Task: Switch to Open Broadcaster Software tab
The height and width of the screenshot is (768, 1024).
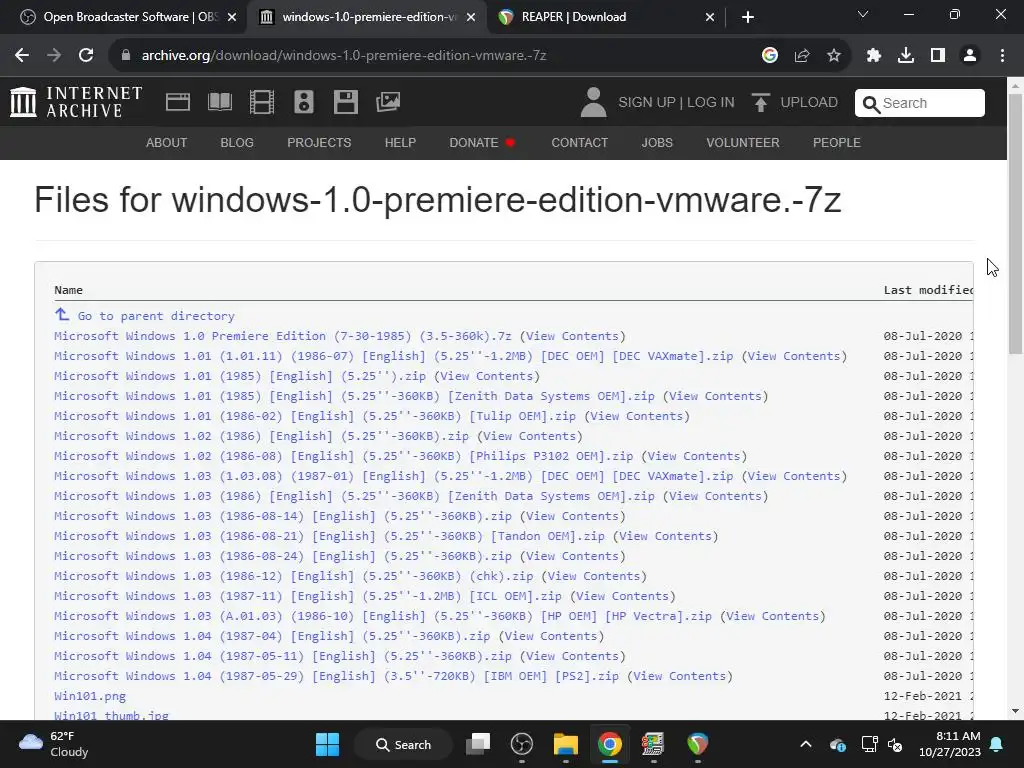Action: click(123, 17)
